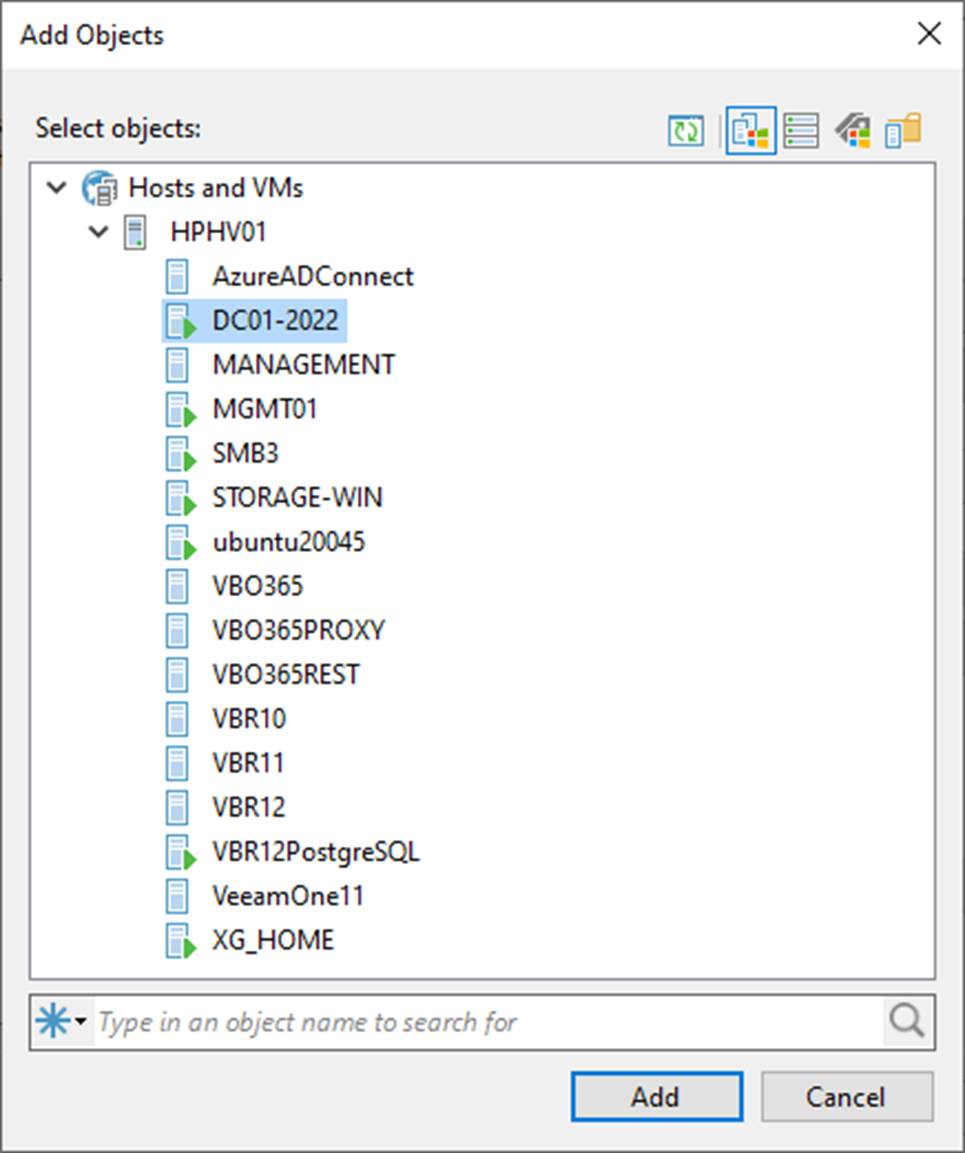Click the XG_HOME running VM icon
The image size is (965, 1153).
(181, 940)
